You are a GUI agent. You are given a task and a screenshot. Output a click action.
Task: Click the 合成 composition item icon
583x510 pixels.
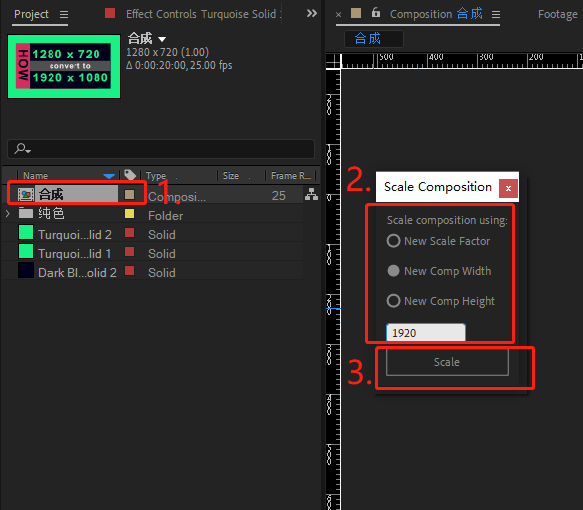click(x=26, y=194)
